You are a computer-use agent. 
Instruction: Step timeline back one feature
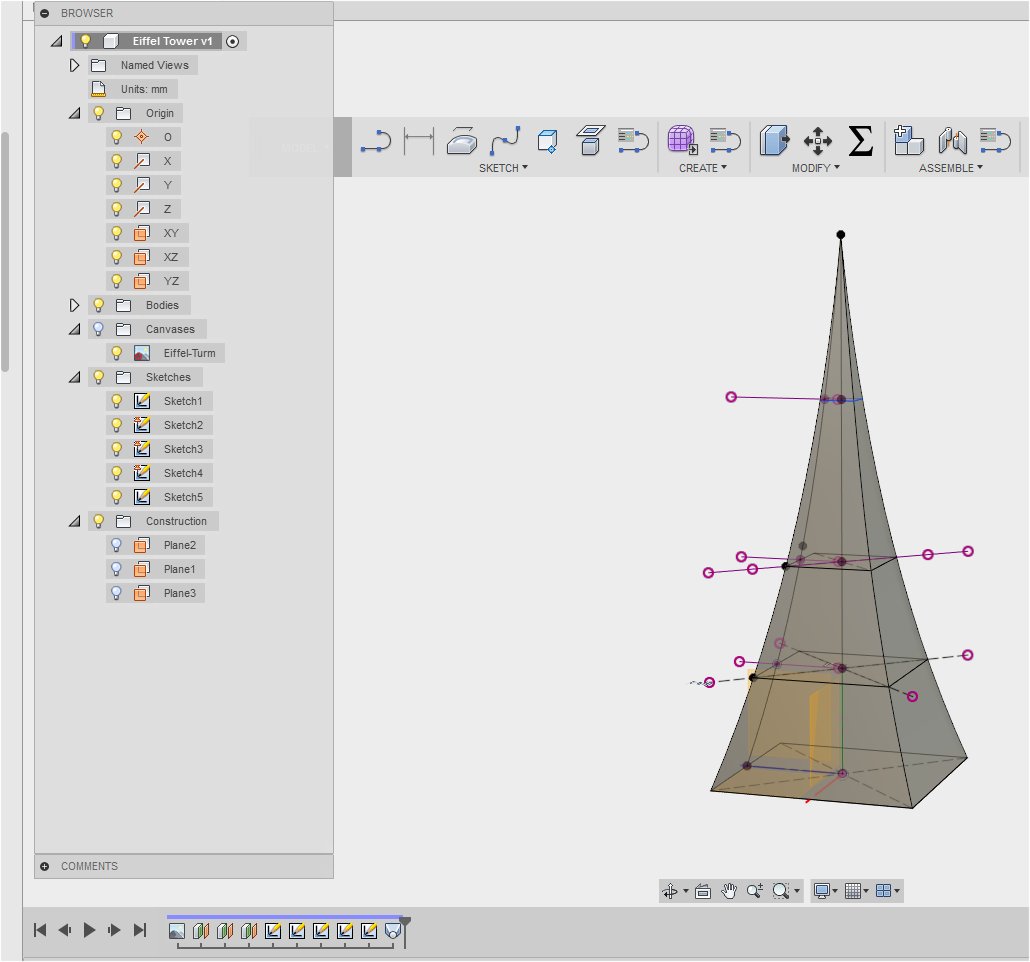[64, 930]
